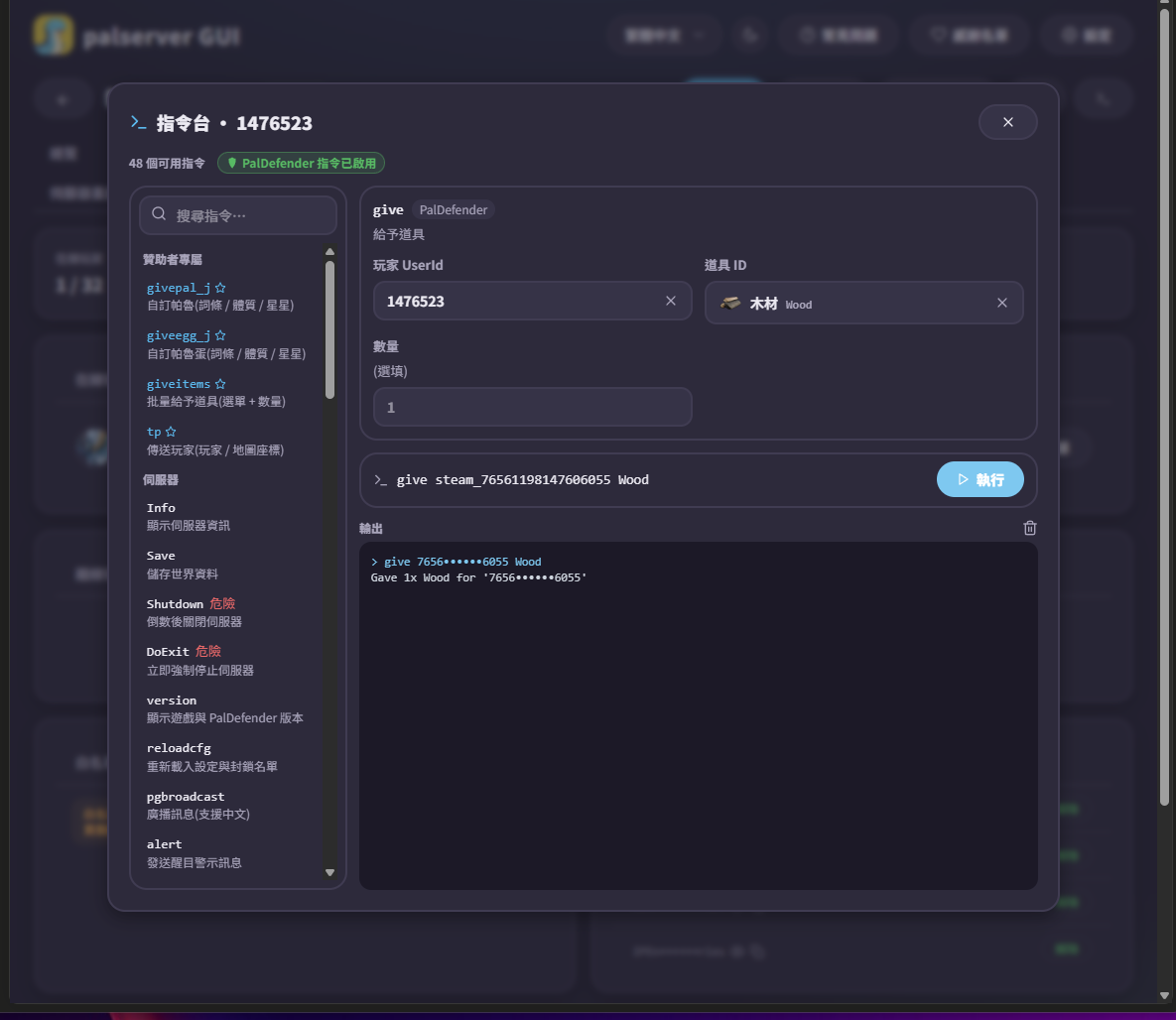The height and width of the screenshot is (1020, 1176).
Task: Click the star icon beside giveegg_j
Action: 220,336
